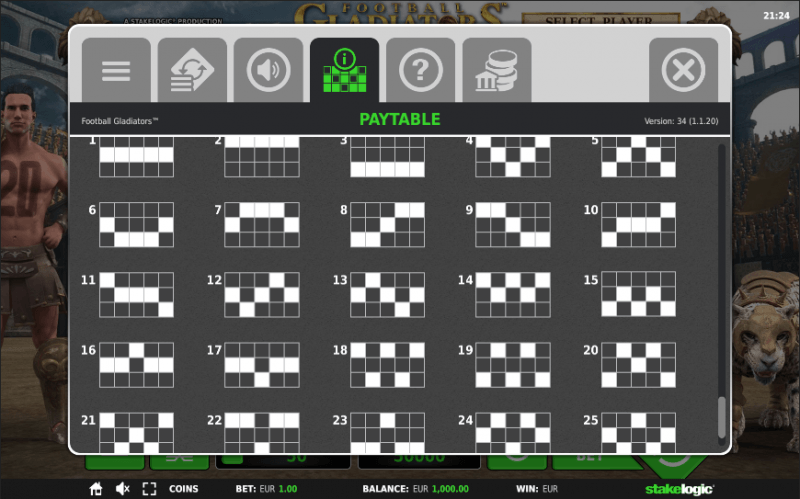This screenshot has width=800, height=499.
Task: Open the help question mark tab
Action: pos(420,70)
